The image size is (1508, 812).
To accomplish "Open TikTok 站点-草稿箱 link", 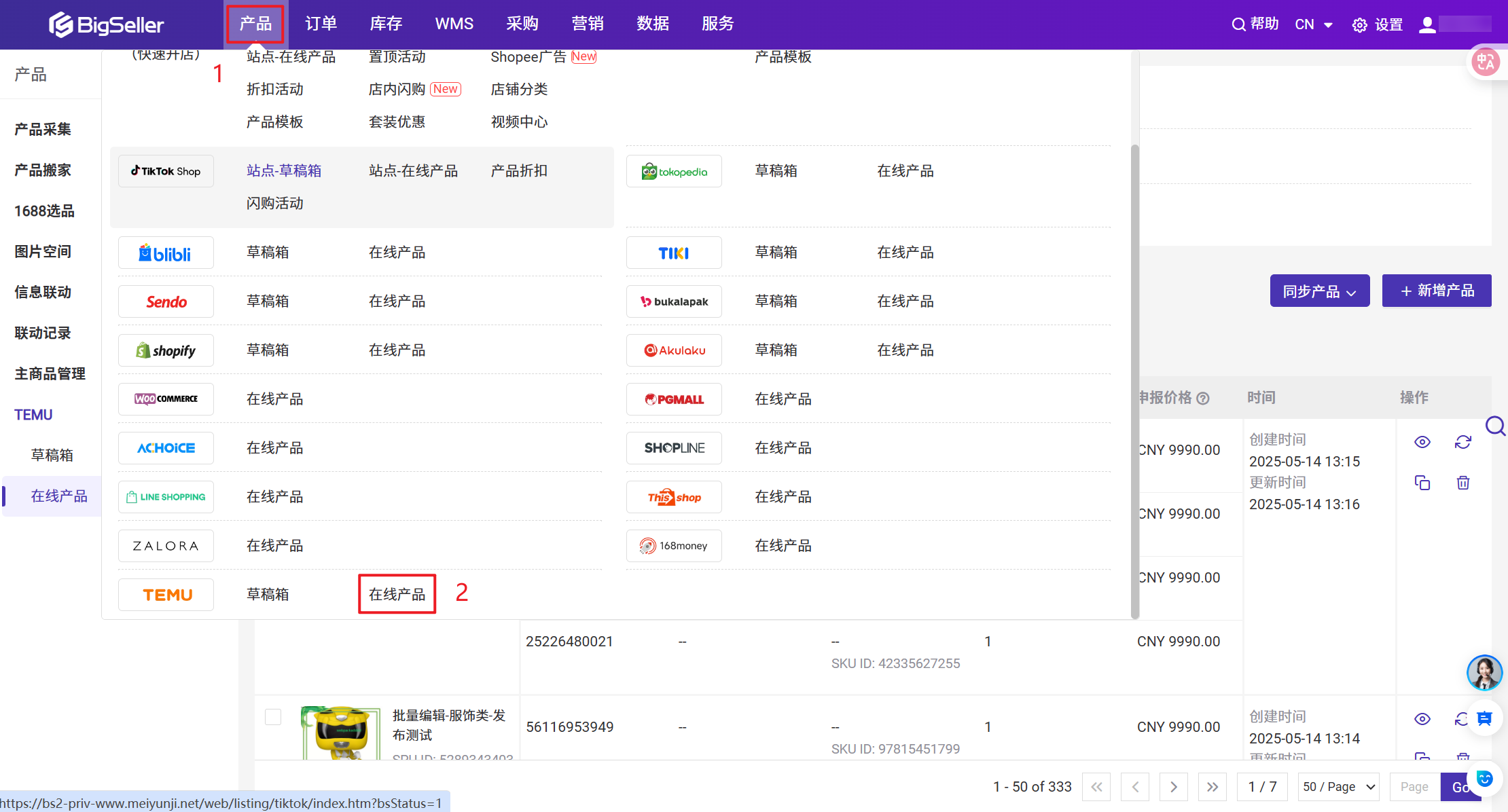I will [x=284, y=171].
